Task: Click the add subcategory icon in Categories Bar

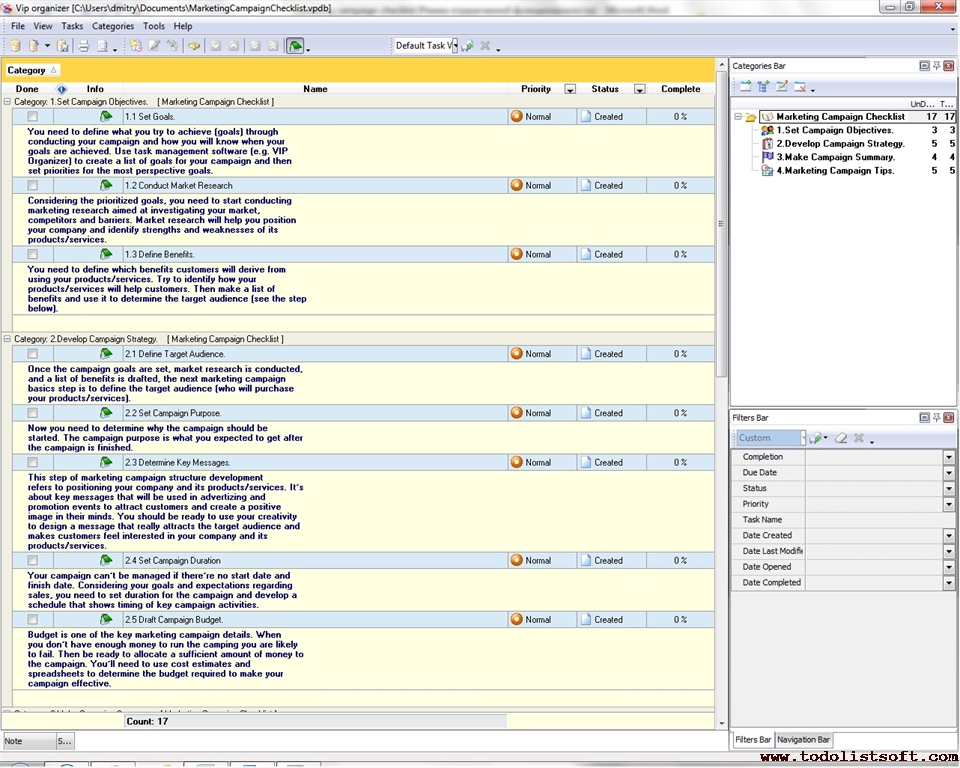Action: 764,87
